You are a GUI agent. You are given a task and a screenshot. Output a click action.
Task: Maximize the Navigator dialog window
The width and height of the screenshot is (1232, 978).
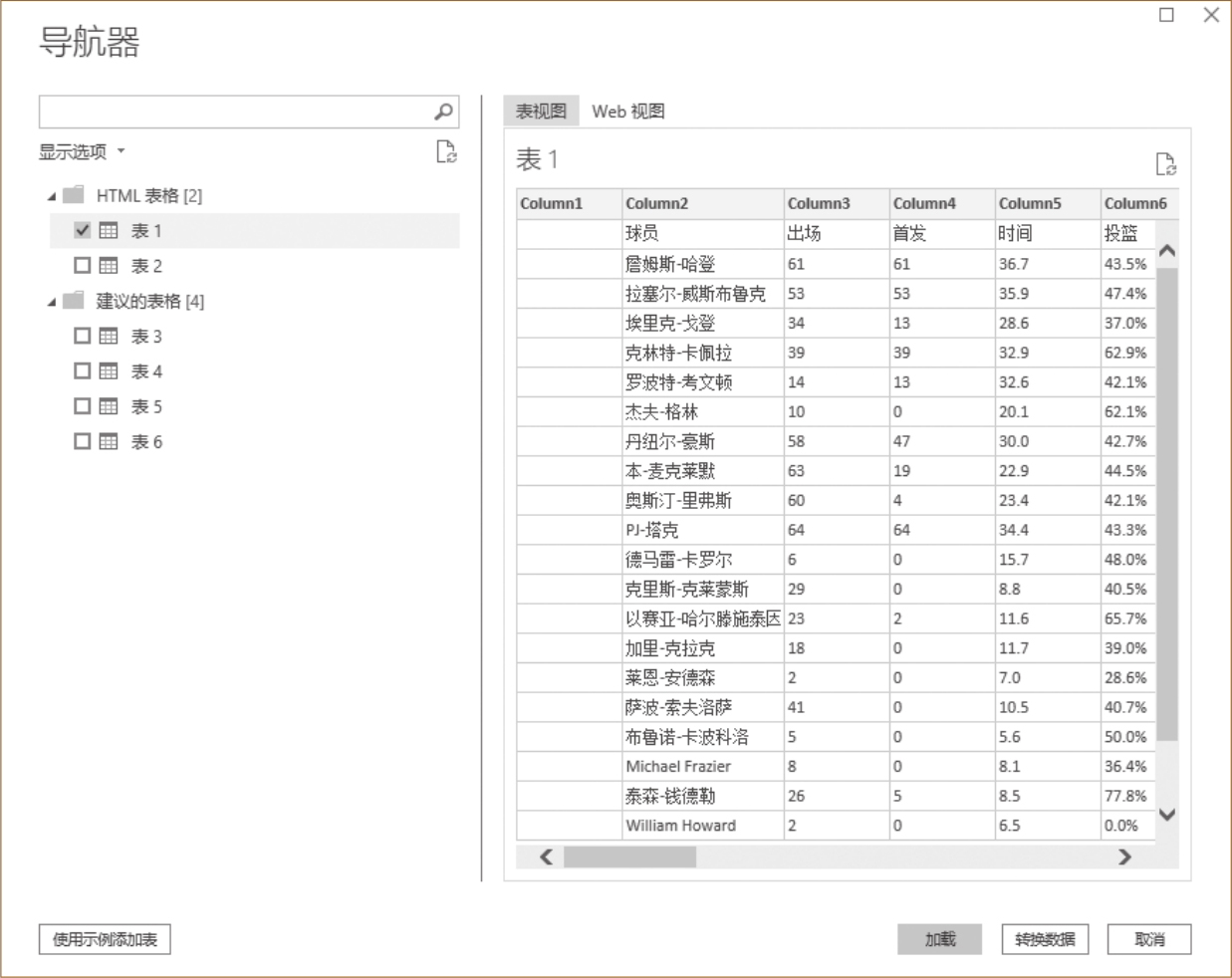pyautogui.click(x=1166, y=15)
